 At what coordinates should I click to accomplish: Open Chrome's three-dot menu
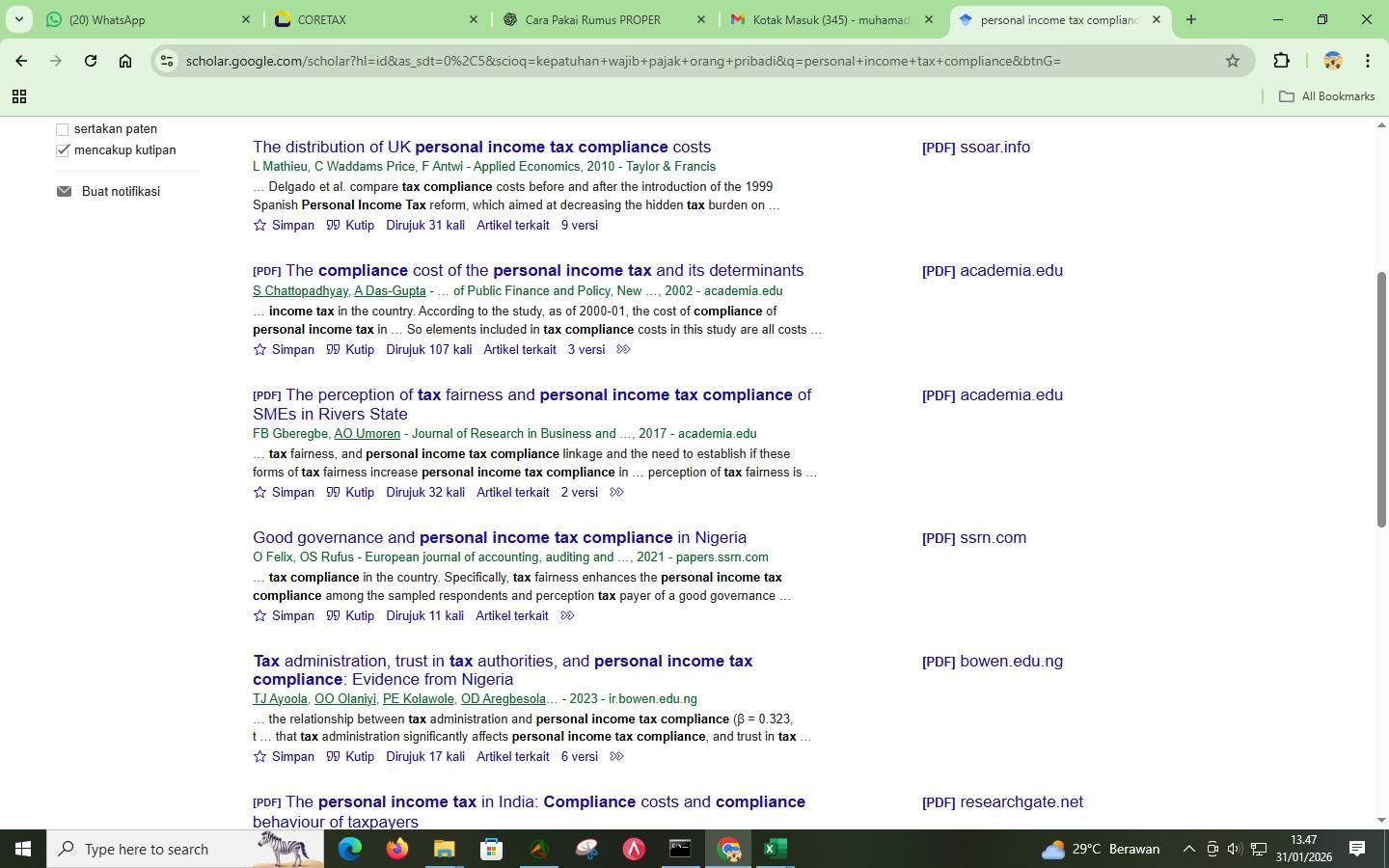pyautogui.click(x=1368, y=60)
